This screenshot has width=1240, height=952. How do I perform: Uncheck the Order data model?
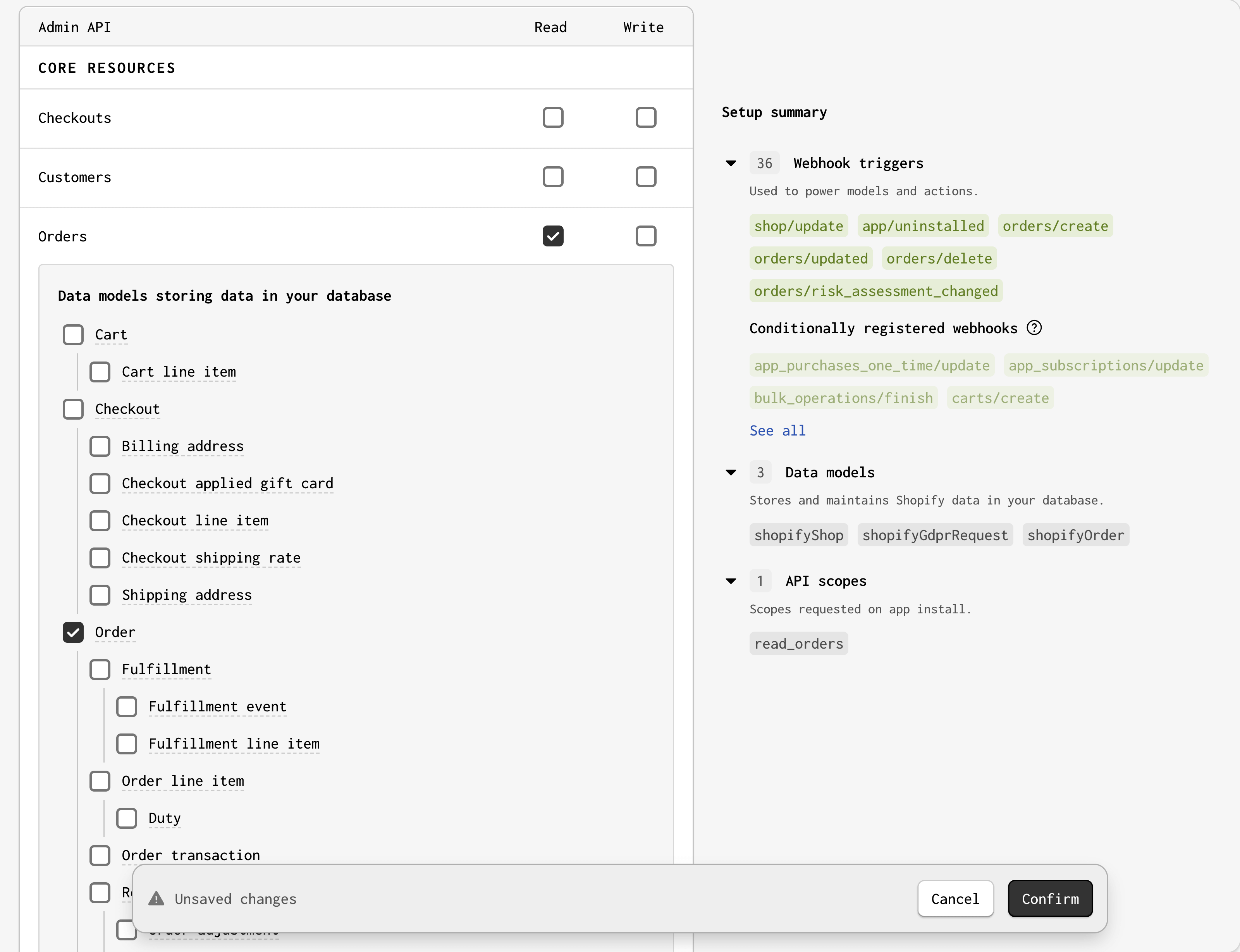pyautogui.click(x=73, y=632)
